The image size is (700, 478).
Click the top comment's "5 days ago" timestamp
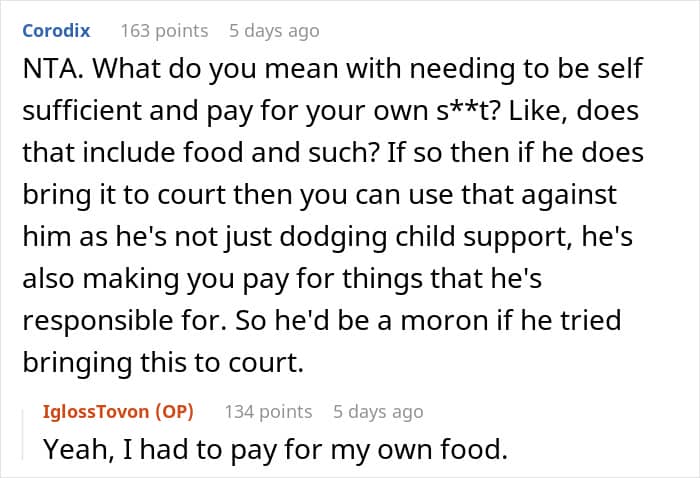click(273, 30)
